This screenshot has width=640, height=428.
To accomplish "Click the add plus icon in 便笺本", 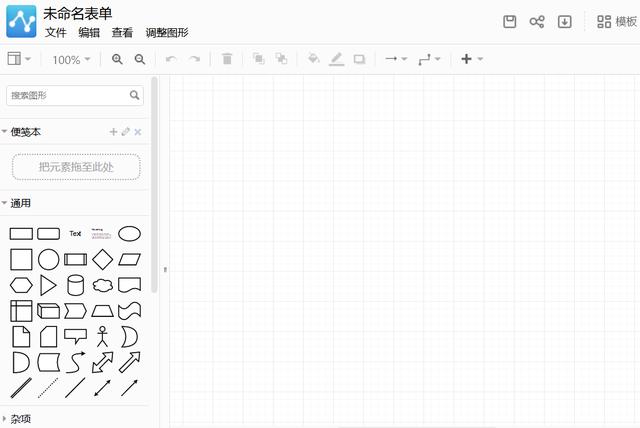I will point(113,132).
